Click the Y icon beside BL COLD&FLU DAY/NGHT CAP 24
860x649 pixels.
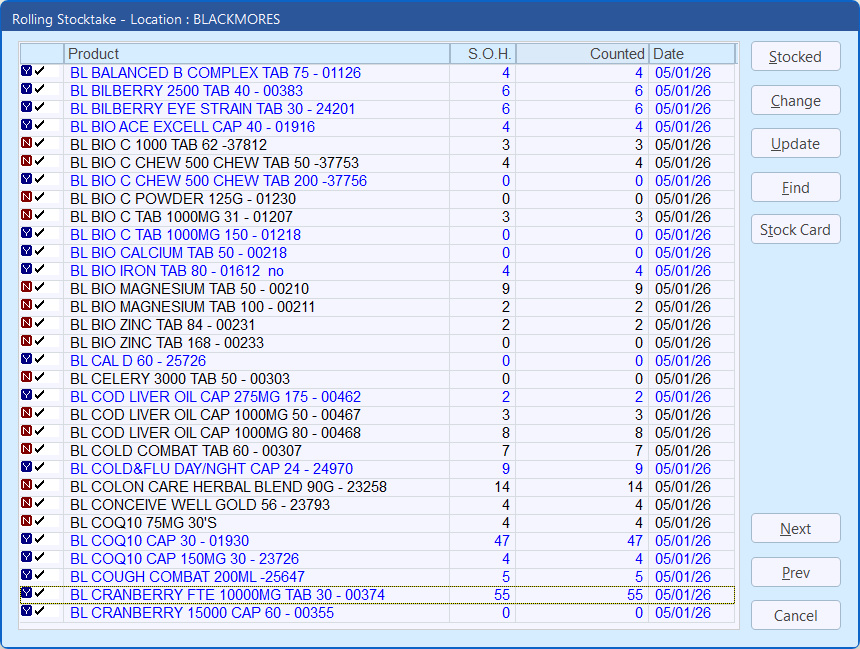[26, 469]
